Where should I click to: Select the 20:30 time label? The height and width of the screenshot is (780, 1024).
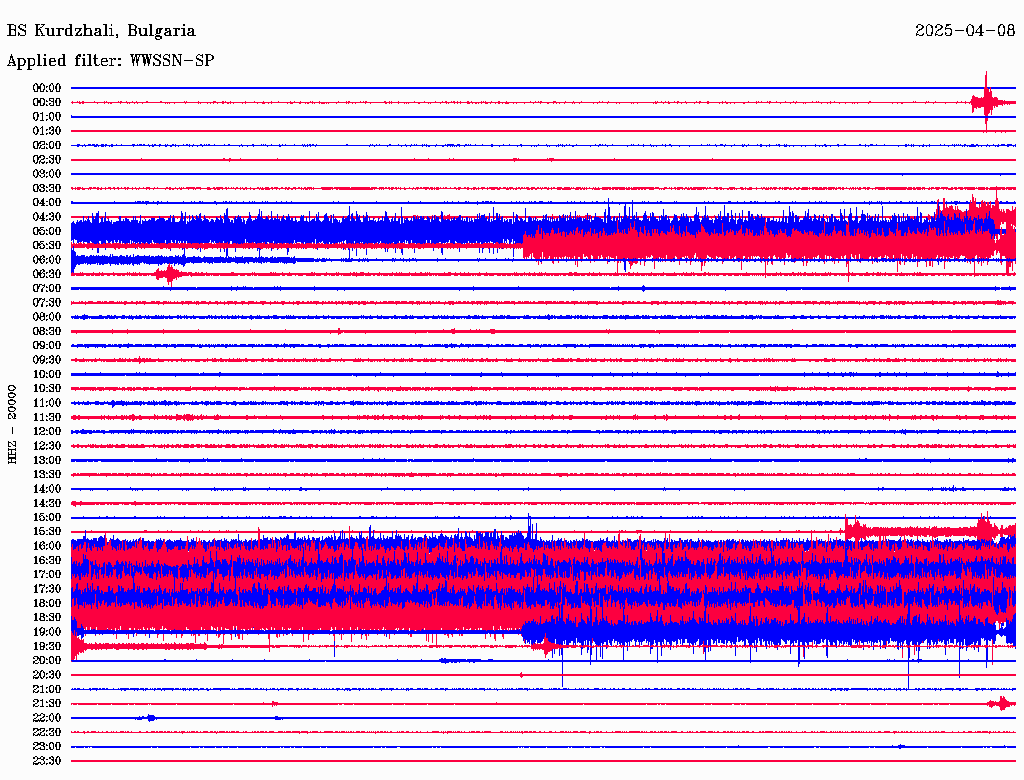click(x=47, y=675)
